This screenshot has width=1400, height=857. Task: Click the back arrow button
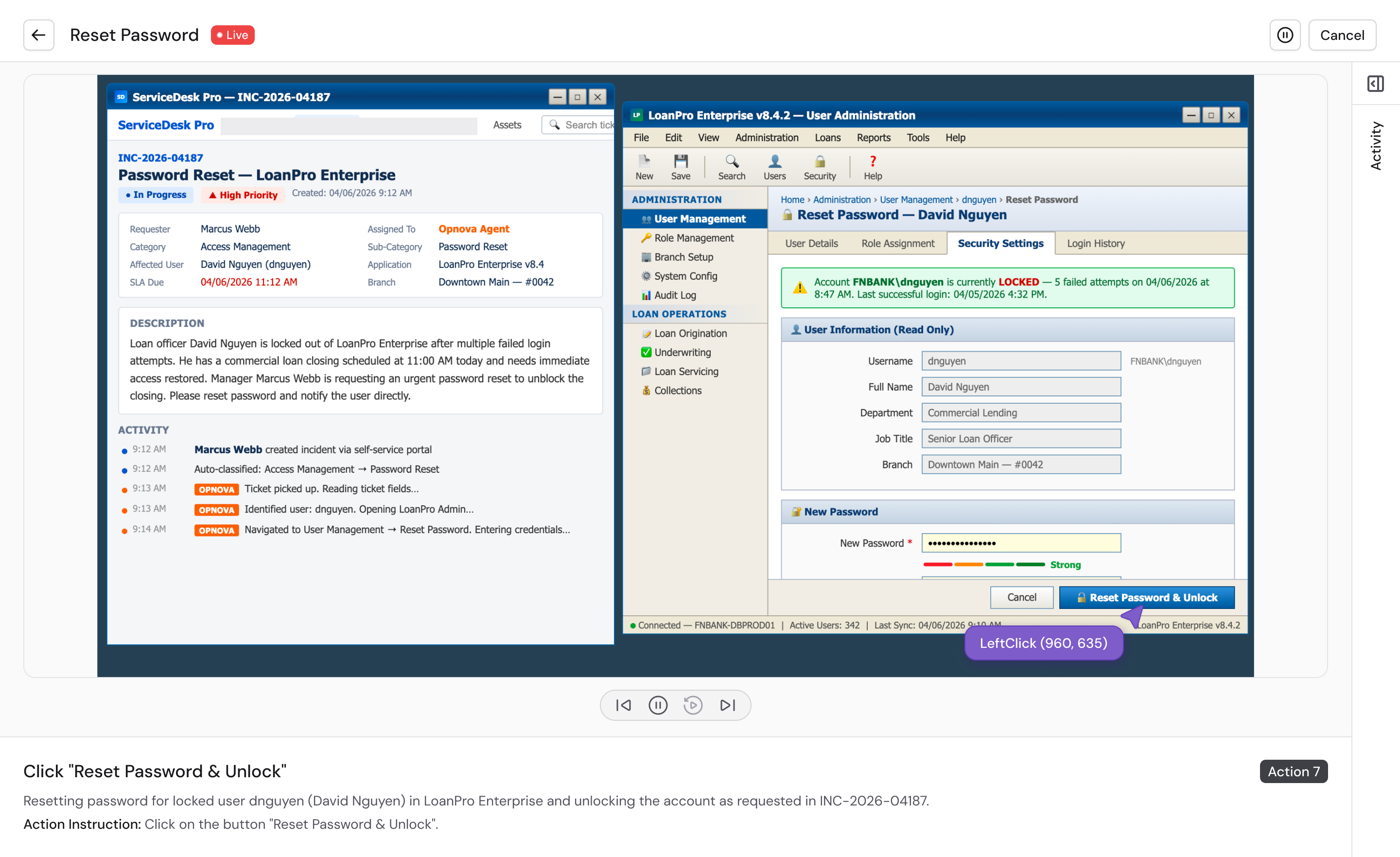pyautogui.click(x=38, y=35)
